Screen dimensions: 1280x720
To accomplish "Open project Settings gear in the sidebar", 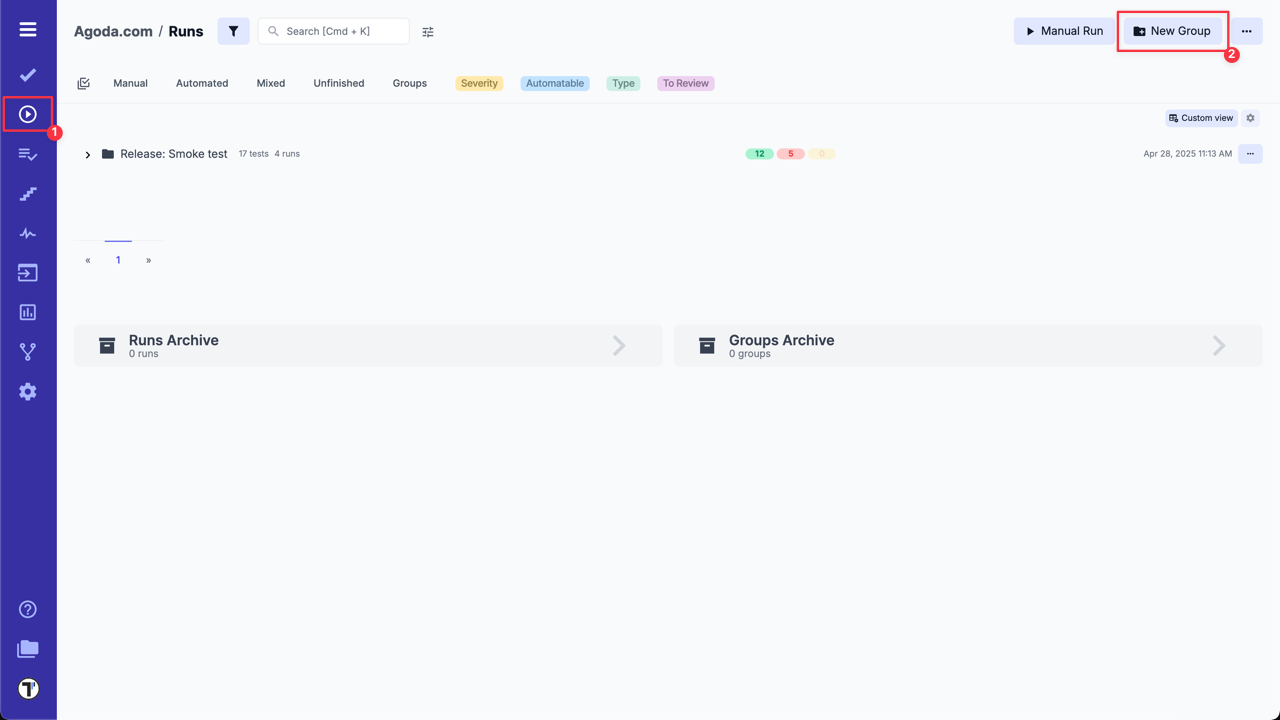I will (x=27, y=391).
